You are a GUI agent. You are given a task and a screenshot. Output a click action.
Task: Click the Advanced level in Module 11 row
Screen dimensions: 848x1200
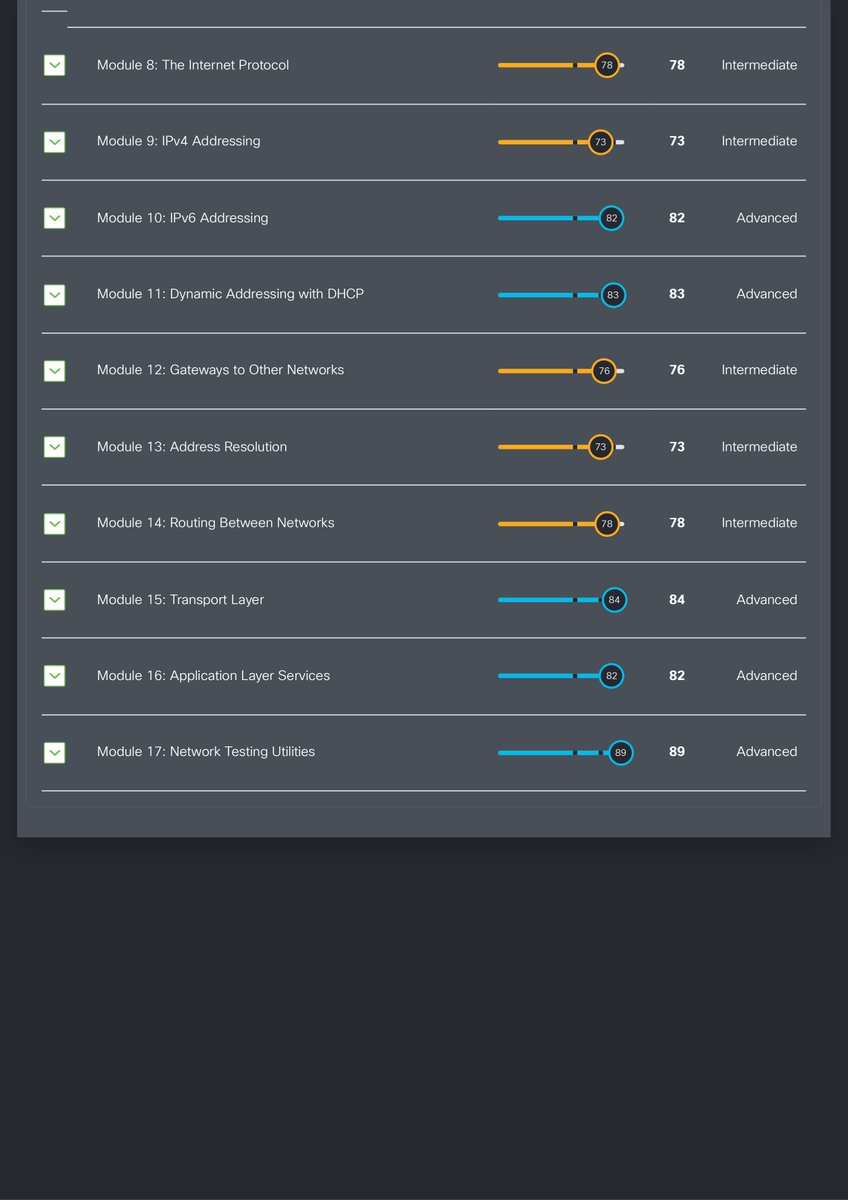767,294
